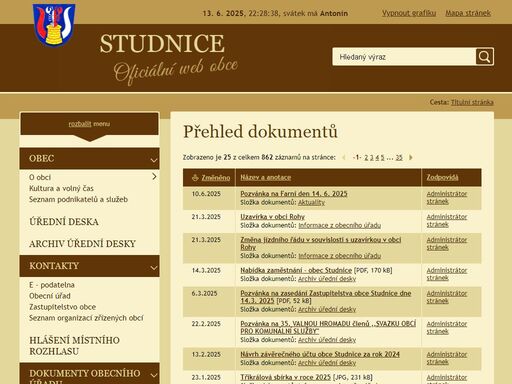
Task: Click the Studnice coat of arms logo
Action: pyautogui.click(x=54, y=25)
